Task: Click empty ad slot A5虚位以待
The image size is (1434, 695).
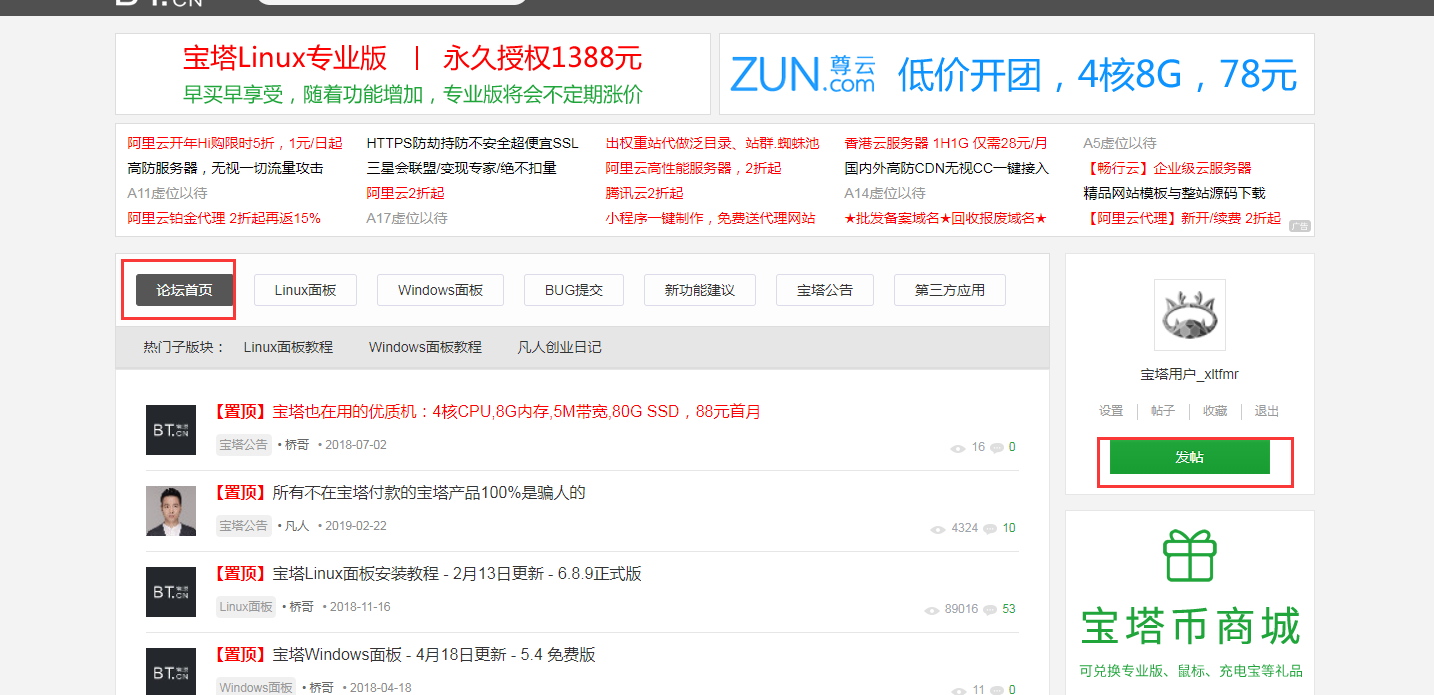Action: pos(1120,143)
